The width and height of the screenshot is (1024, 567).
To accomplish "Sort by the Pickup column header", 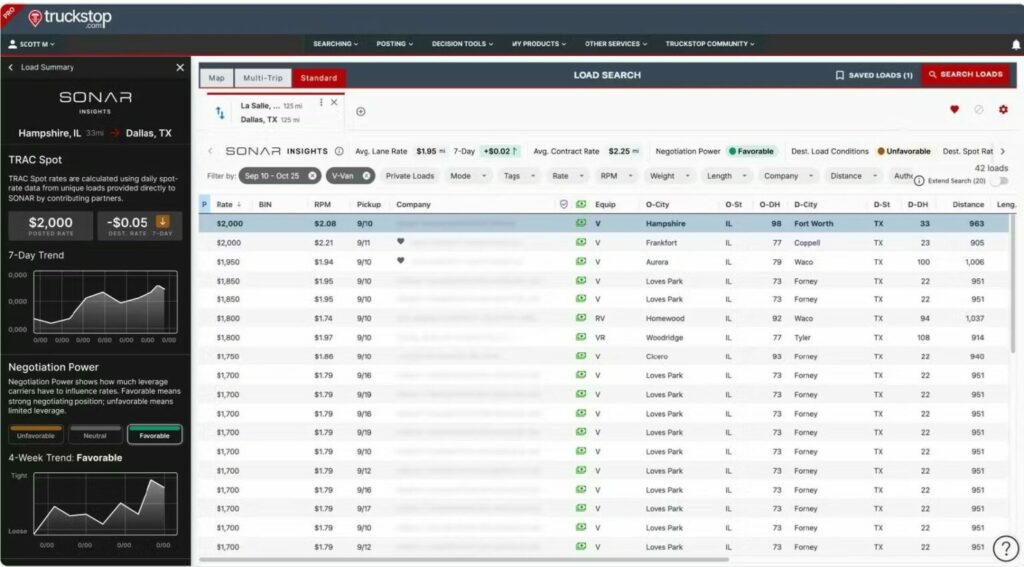I will click(x=368, y=204).
